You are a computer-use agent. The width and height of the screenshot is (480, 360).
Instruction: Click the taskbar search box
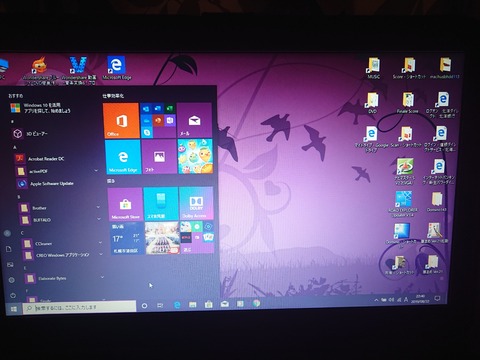tap(80, 307)
